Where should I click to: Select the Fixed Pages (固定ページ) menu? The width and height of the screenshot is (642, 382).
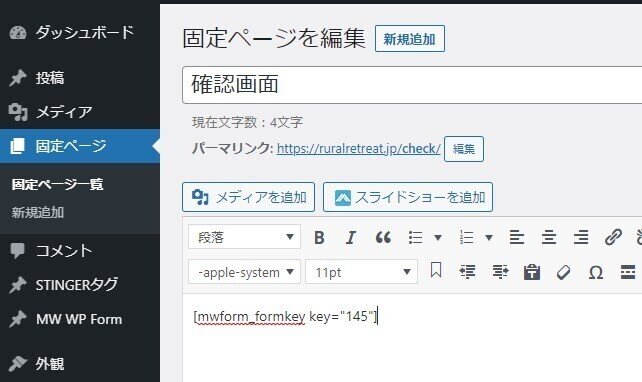[80, 146]
